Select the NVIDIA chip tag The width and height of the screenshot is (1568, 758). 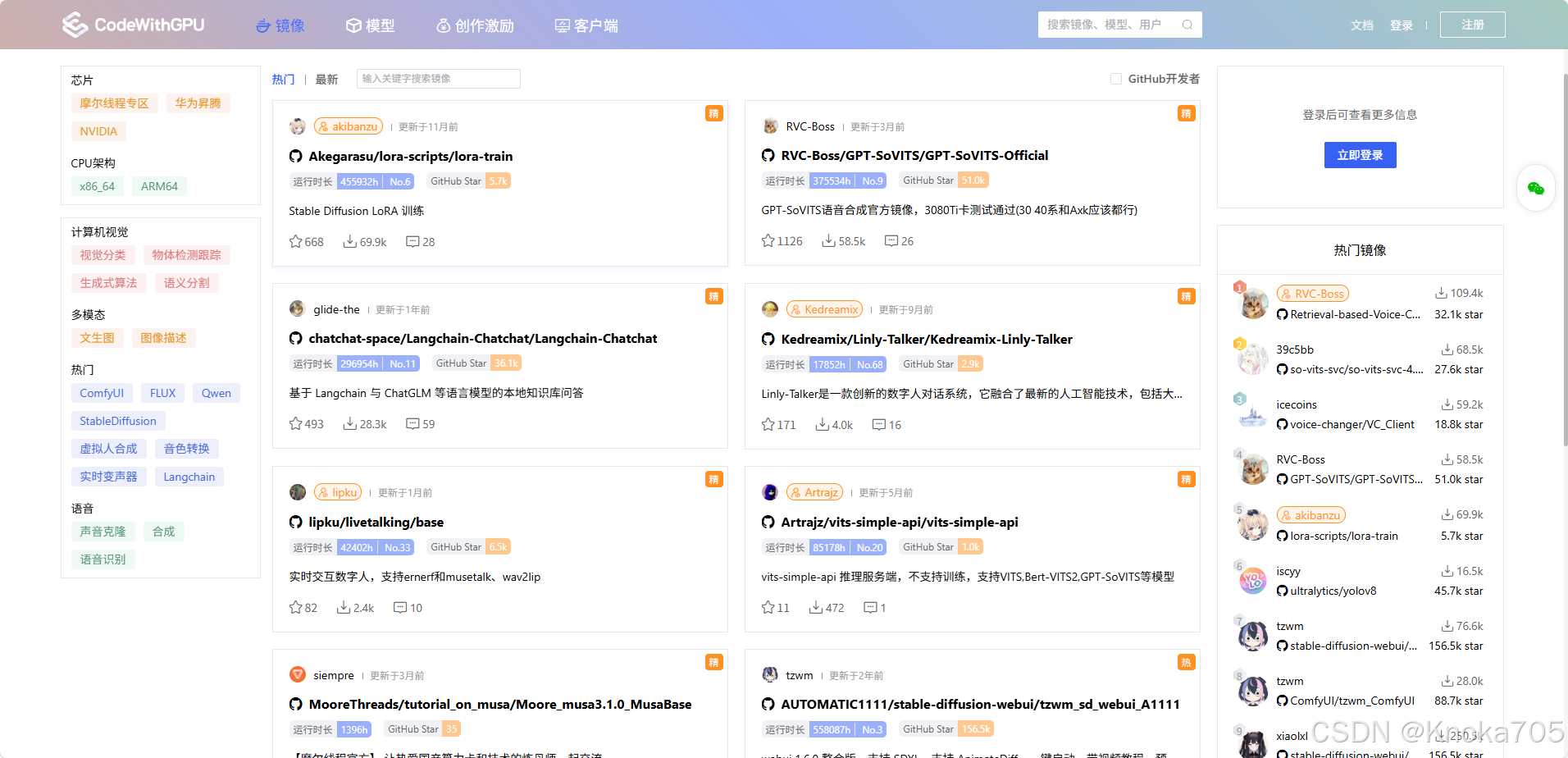(x=98, y=131)
